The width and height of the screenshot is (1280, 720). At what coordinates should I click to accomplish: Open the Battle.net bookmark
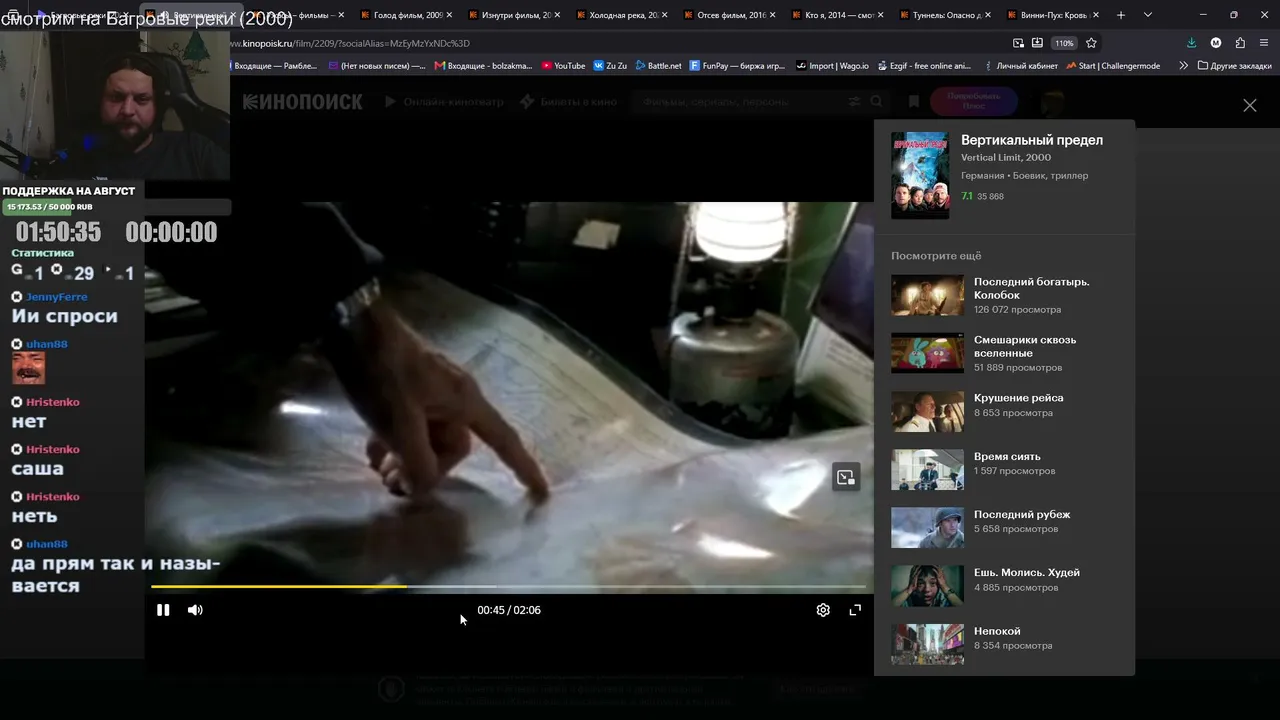pos(658,66)
